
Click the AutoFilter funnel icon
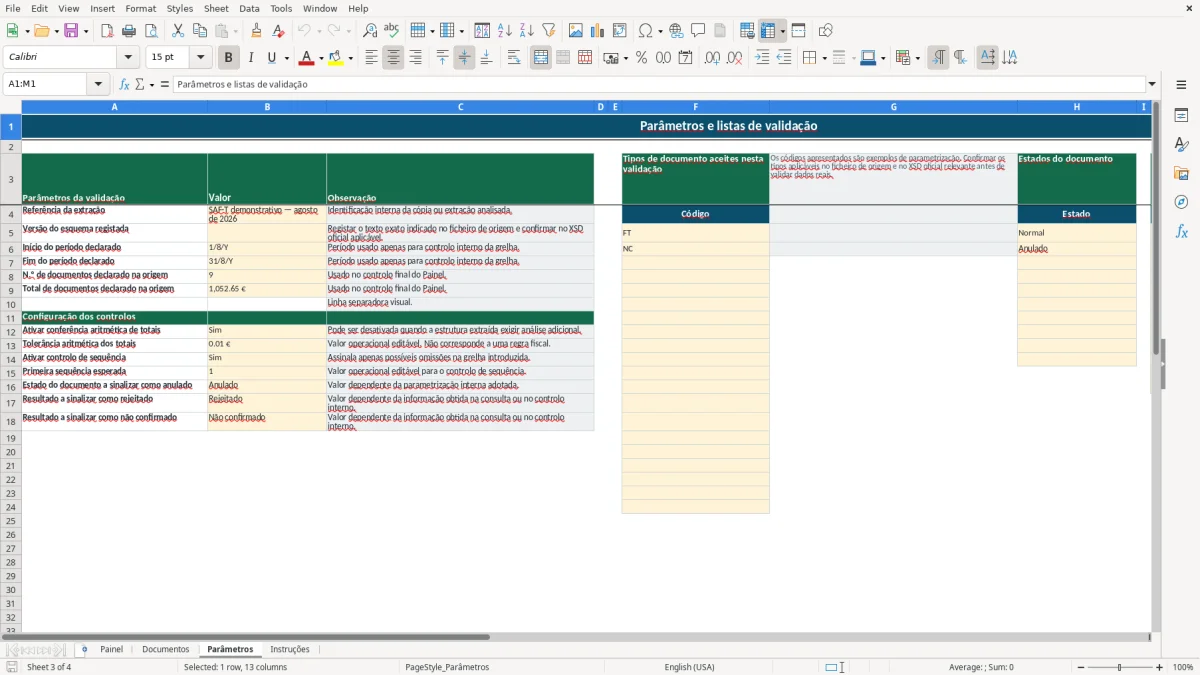[x=549, y=31]
